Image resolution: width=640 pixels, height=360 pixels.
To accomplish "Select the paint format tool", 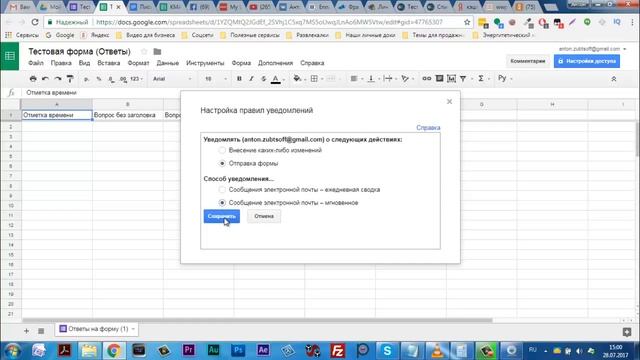I will [x=70, y=79].
